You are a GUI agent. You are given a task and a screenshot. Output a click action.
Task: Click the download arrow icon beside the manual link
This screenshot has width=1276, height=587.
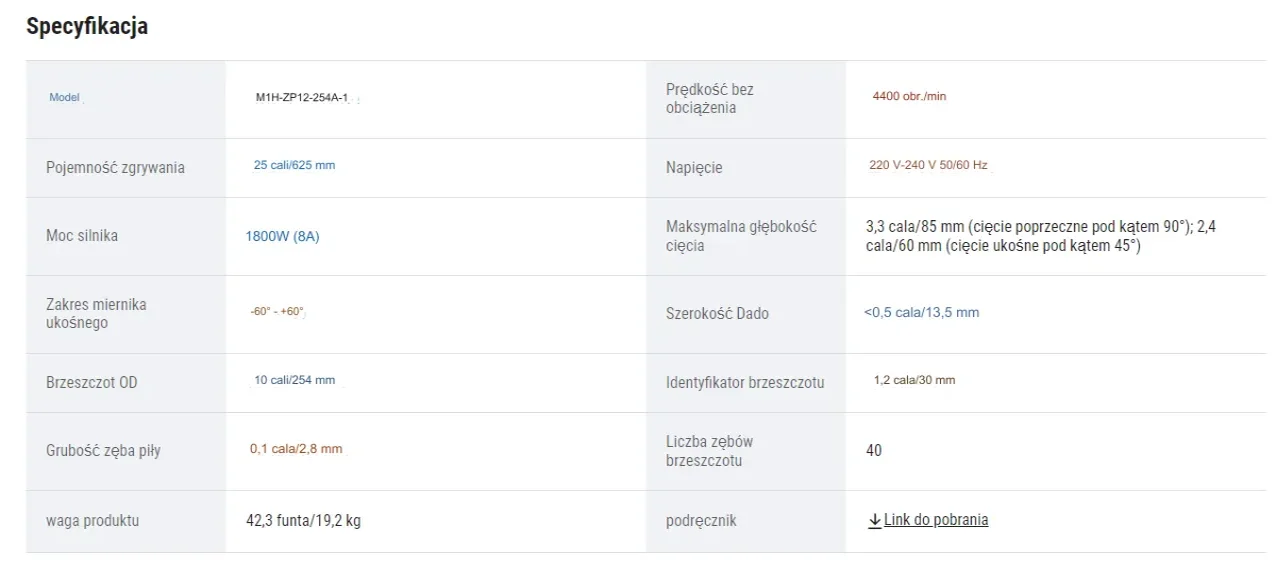point(874,520)
